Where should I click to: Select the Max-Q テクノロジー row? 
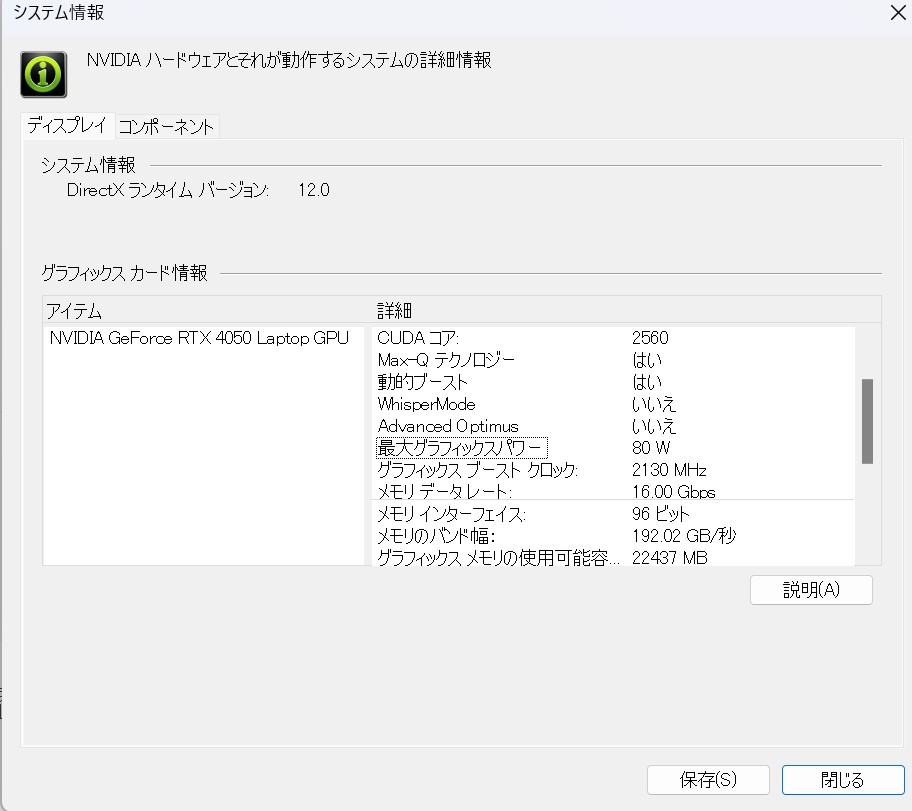click(x=613, y=360)
